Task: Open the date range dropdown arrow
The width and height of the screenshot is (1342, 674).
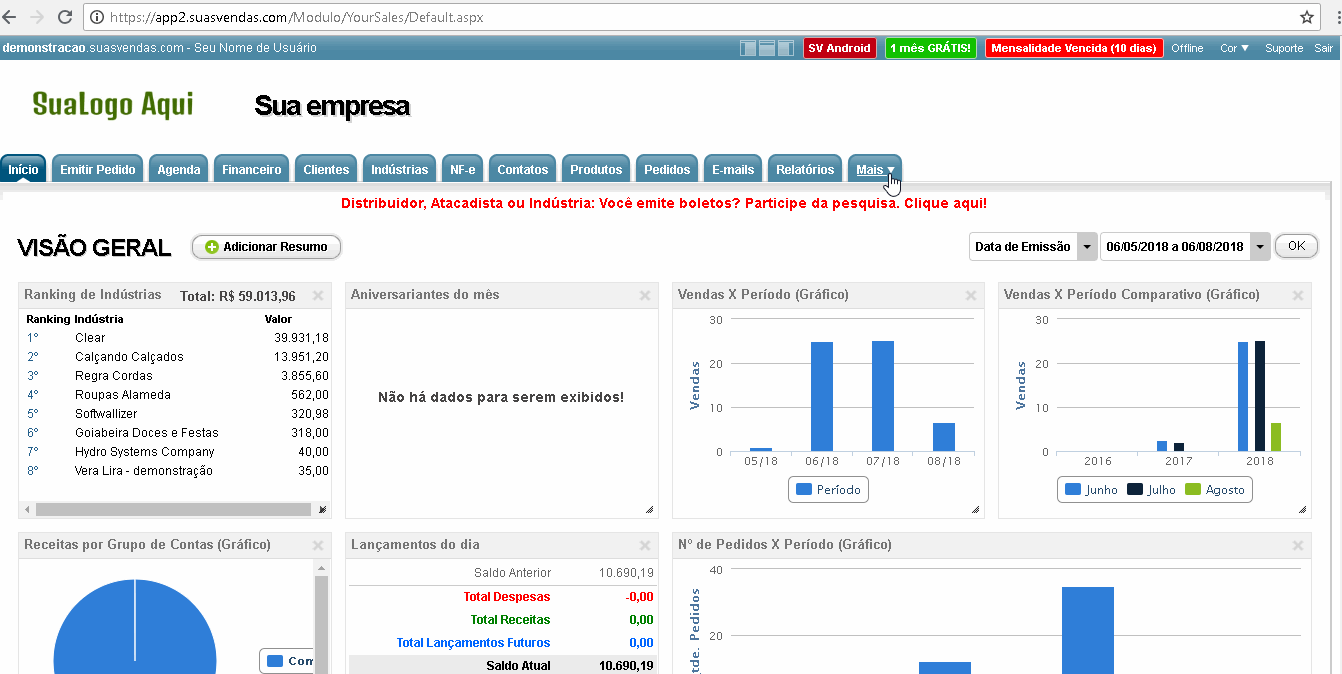Action: click(x=1260, y=247)
